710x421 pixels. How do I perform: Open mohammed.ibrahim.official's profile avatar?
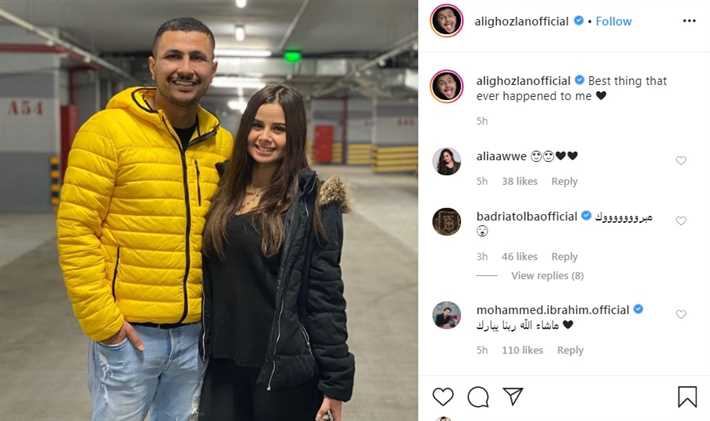[447, 315]
